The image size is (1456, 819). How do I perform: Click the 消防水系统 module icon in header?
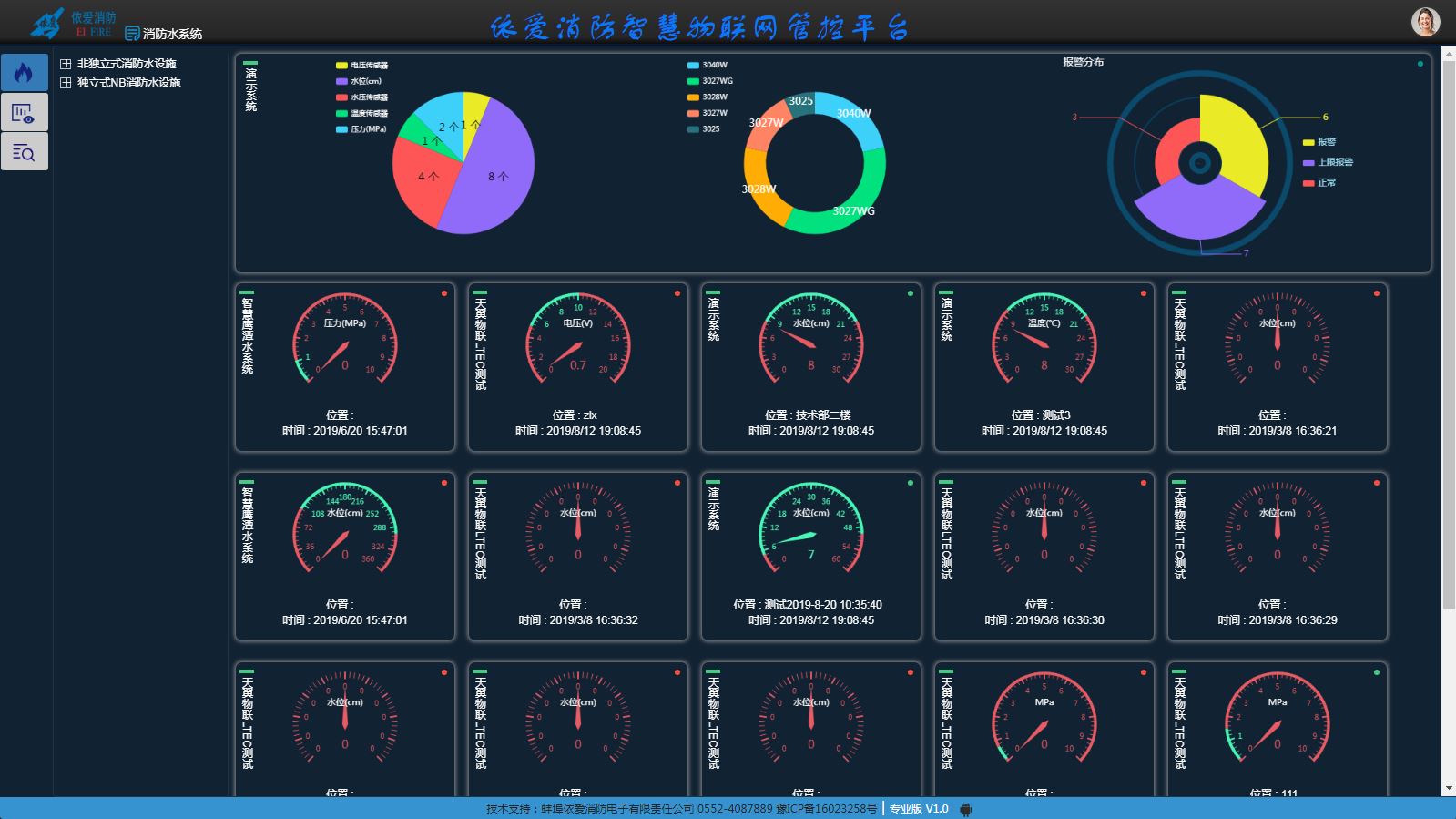pyautogui.click(x=132, y=34)
